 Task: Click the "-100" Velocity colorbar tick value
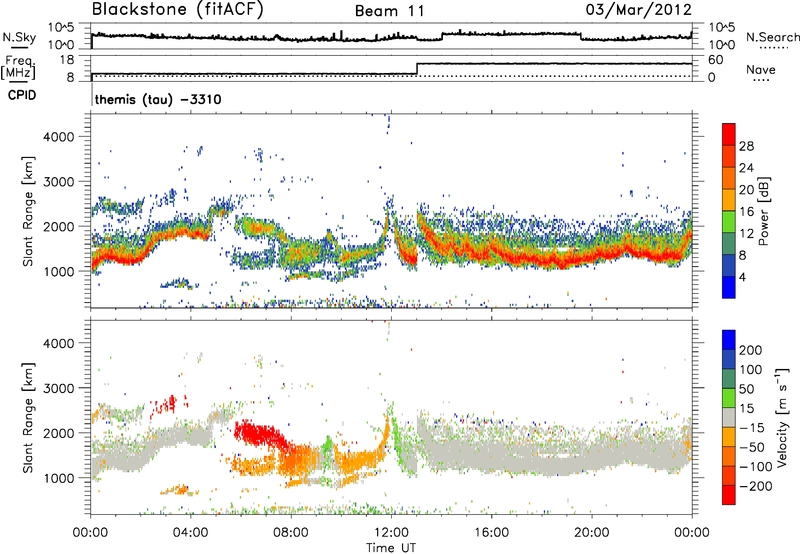point(756,467)
